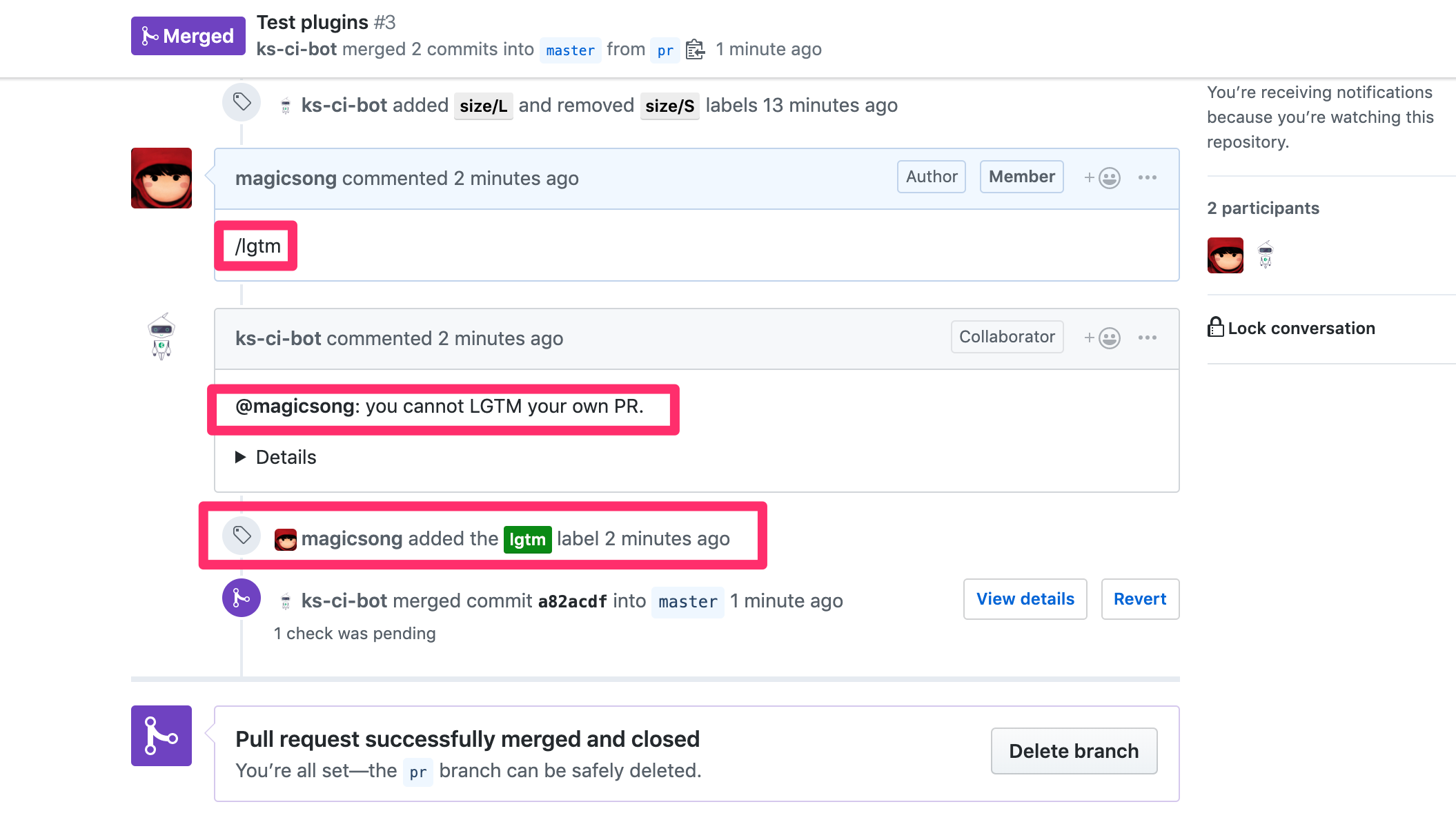Expand the Details disclosure triangle
Image resolution: width=1456 pixels, height=820 pixels.
[x=241, y=457]
